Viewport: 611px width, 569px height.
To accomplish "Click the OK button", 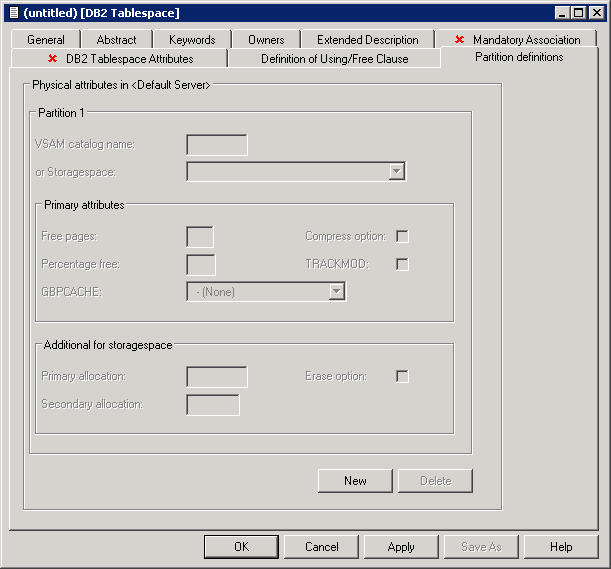I will pyautogui.click(x=241, y=547).
